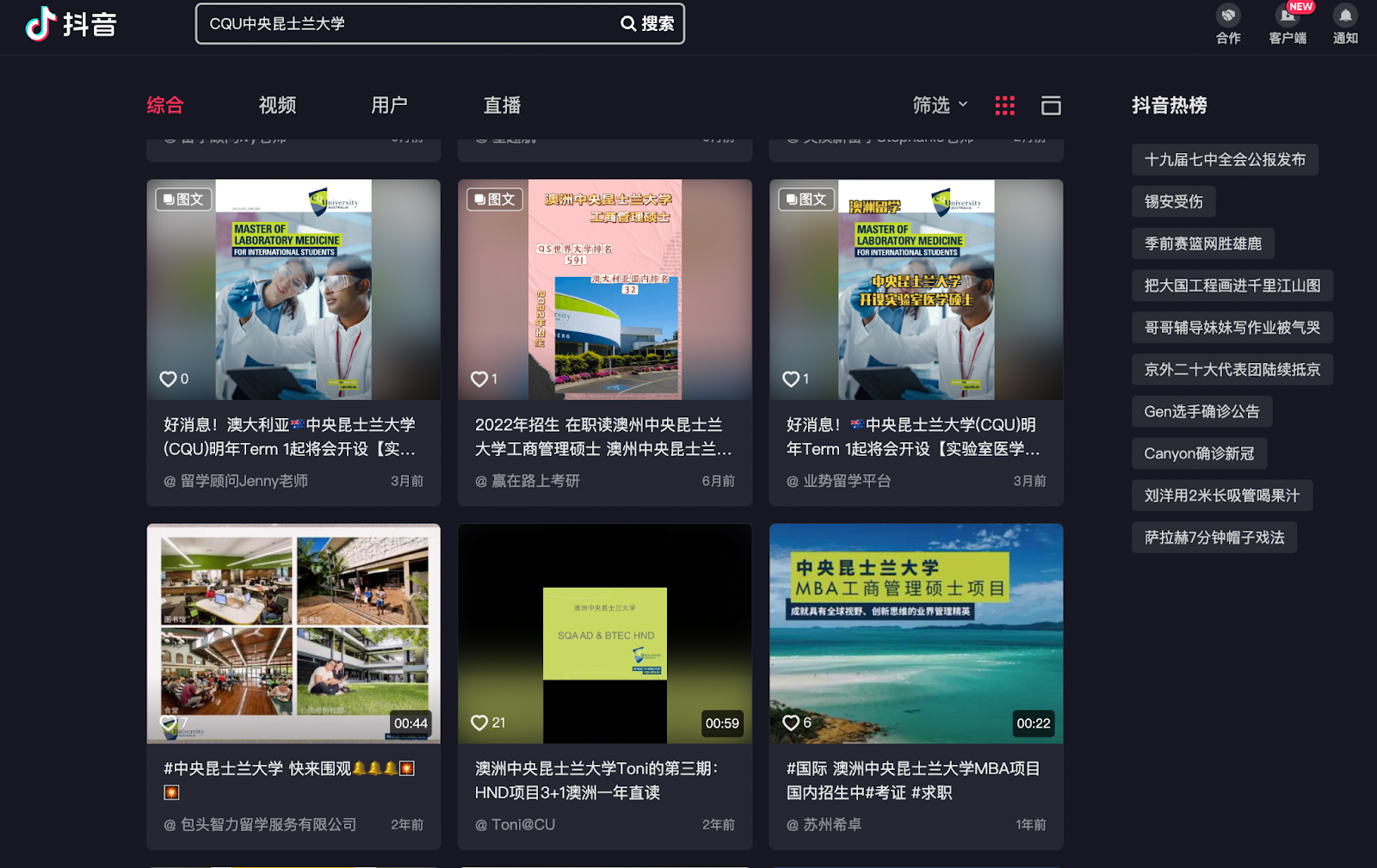Open author 业势留学平台

point(839,481)
